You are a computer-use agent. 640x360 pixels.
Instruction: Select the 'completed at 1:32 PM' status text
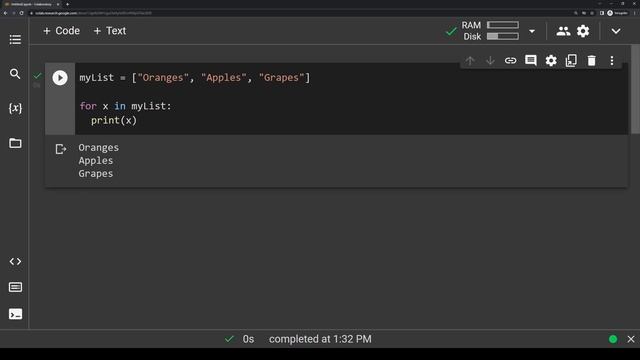coord(320,339)
